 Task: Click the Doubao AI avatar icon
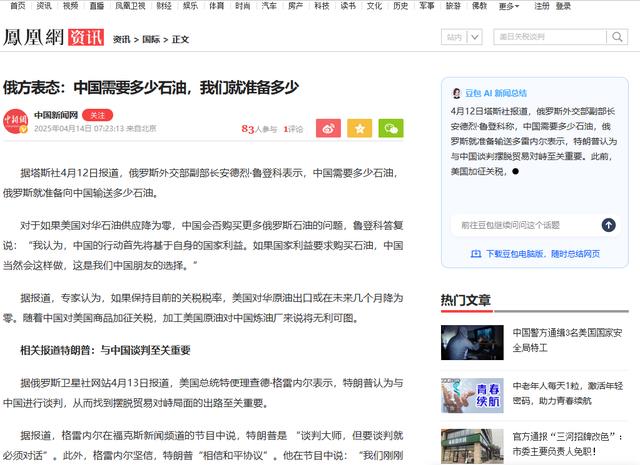point(456,93)
